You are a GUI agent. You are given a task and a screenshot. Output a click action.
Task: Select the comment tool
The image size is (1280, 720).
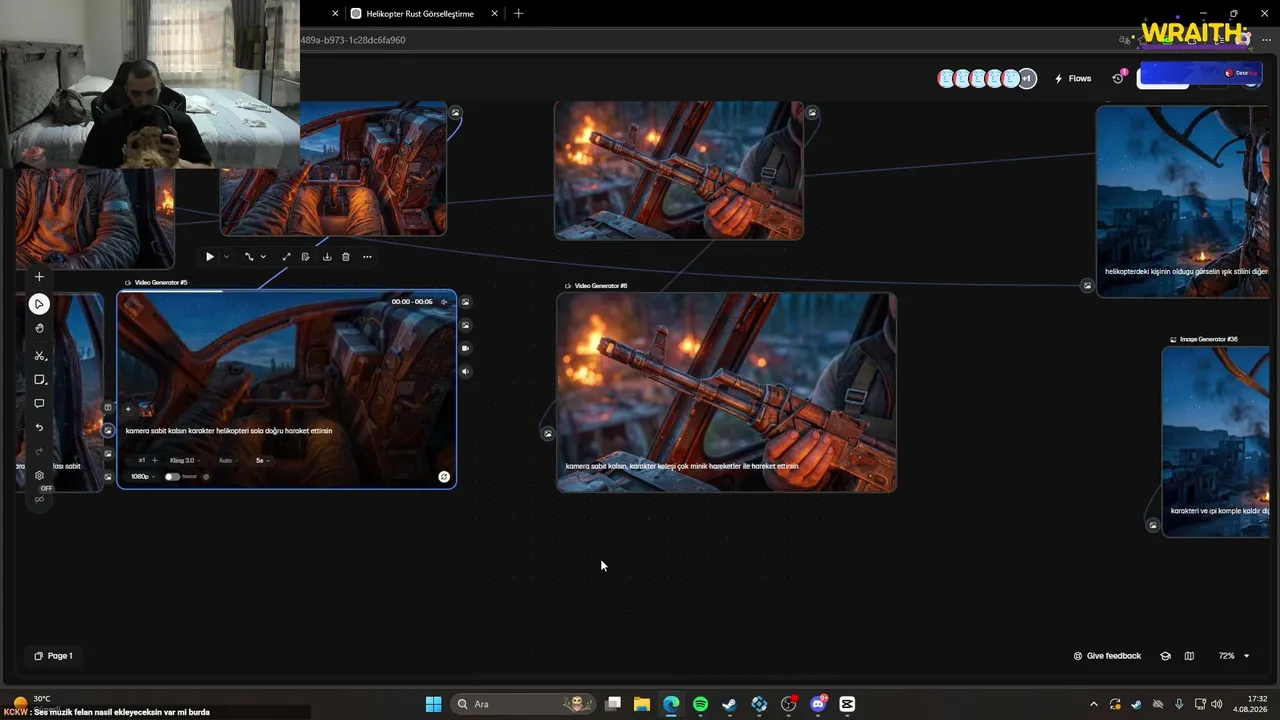coord(39,404)
